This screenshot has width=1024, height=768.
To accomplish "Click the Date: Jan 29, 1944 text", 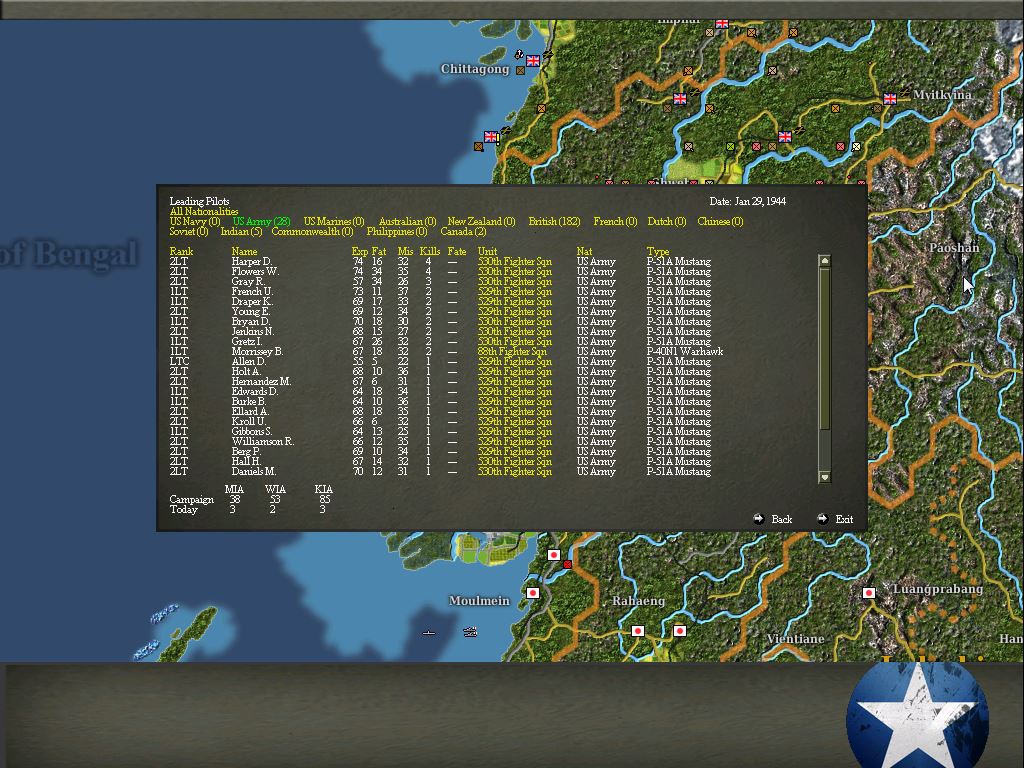I will (748, 201).
